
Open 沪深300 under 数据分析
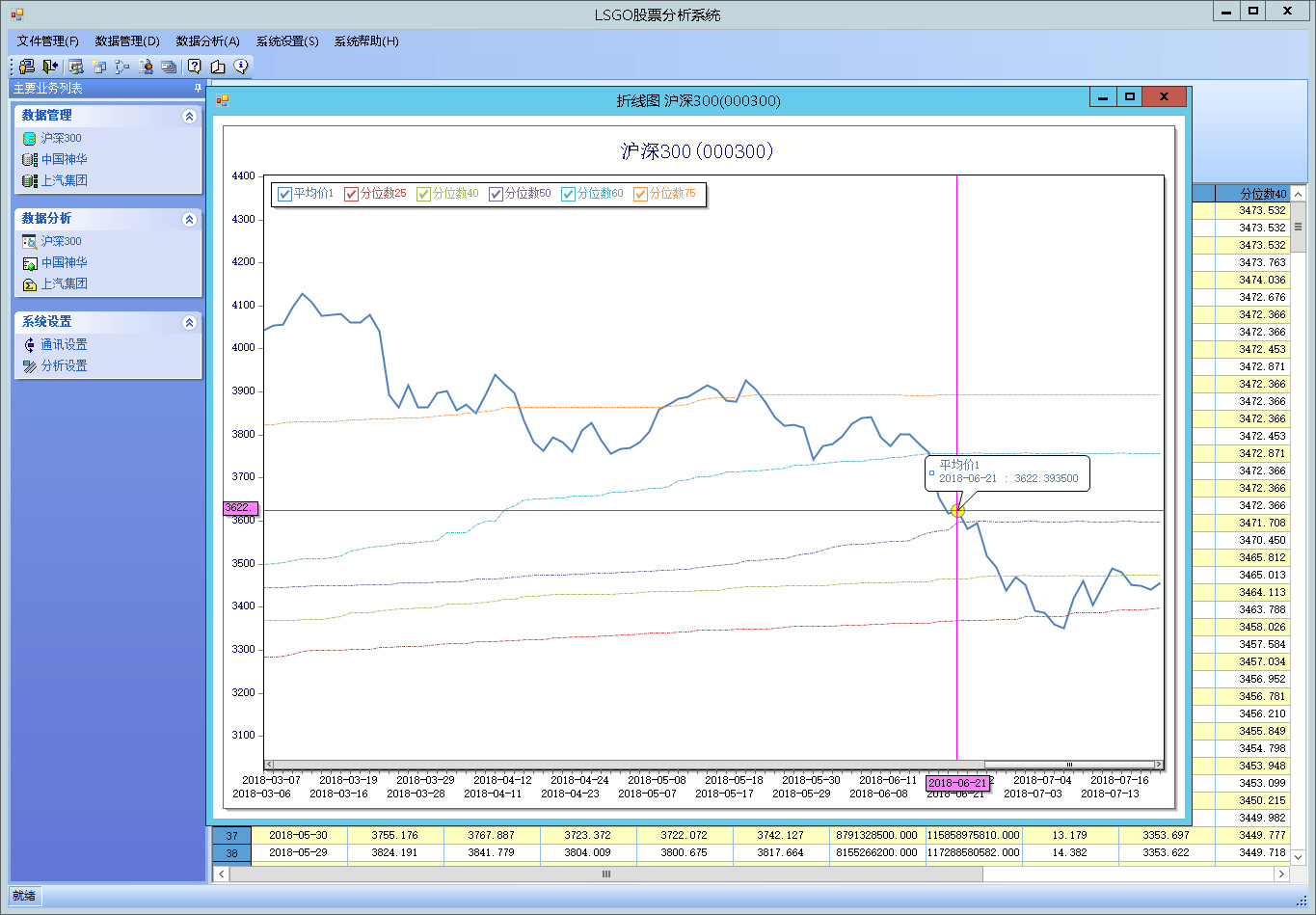[61, 241]
